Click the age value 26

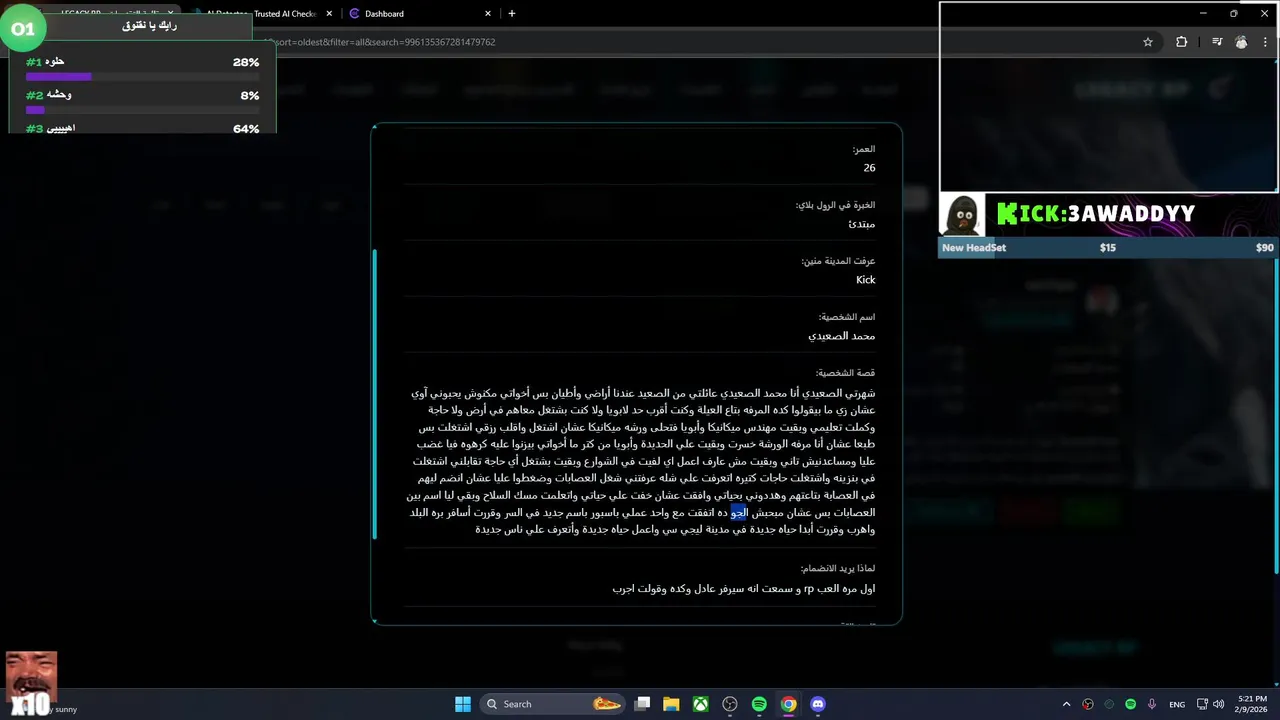coord(869,168)
